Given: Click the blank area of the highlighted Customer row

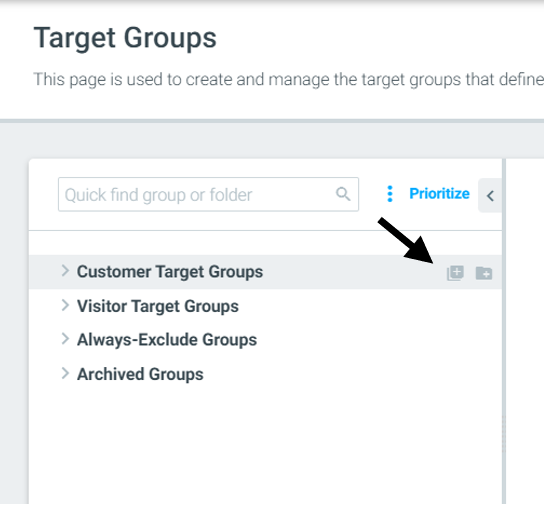Looking at the screenshot, I should click(354, 272).
